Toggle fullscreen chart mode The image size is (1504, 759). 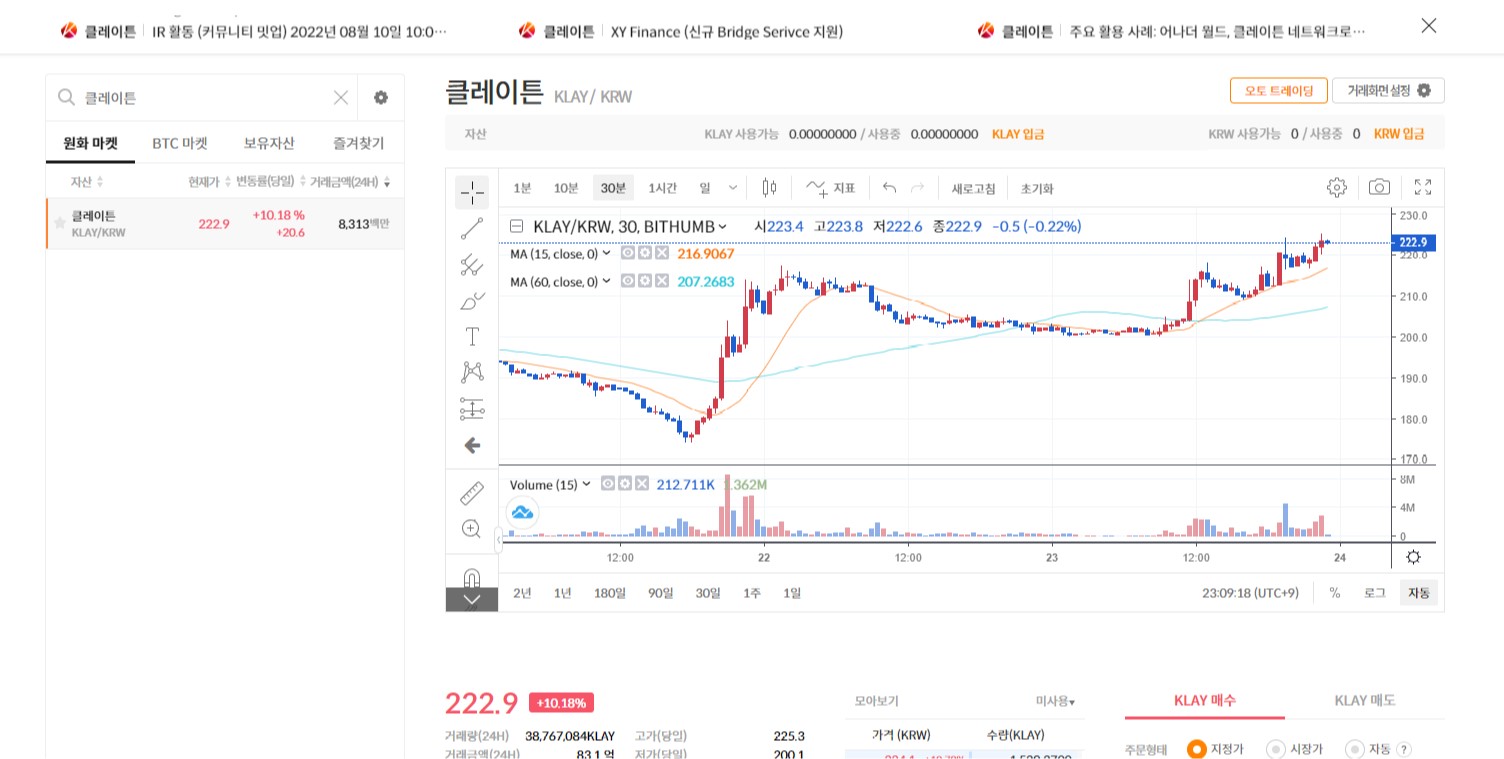pos(1423,188)
